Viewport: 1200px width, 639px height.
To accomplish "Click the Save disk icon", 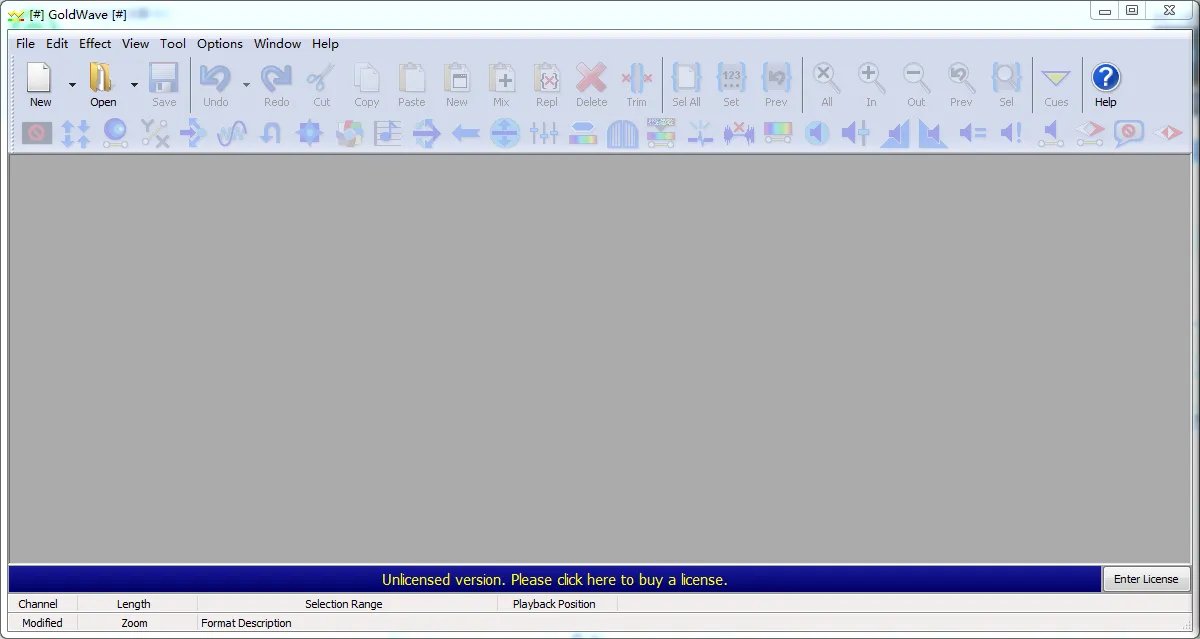I will (164, 79).
